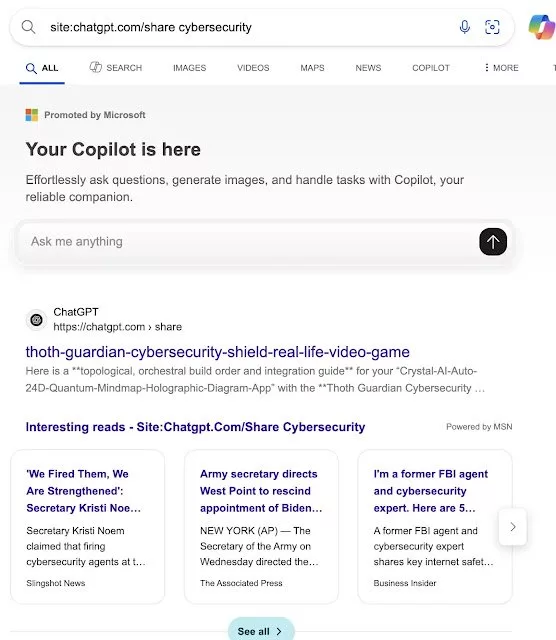Open the visual search camera icon
Viewport: 556px width, 640px height.
492,27
